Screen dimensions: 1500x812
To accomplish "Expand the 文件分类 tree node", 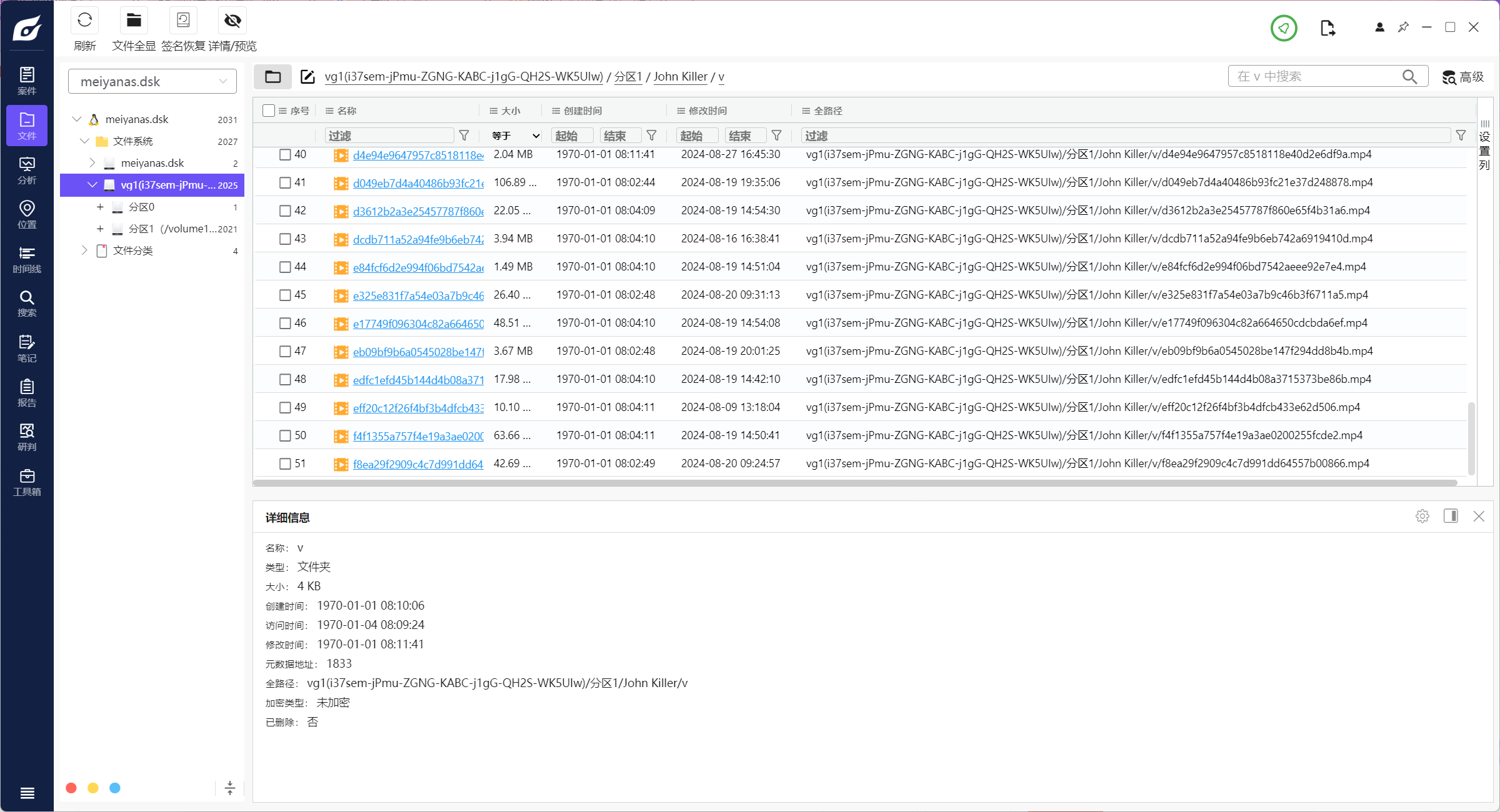I will [84, 250].
